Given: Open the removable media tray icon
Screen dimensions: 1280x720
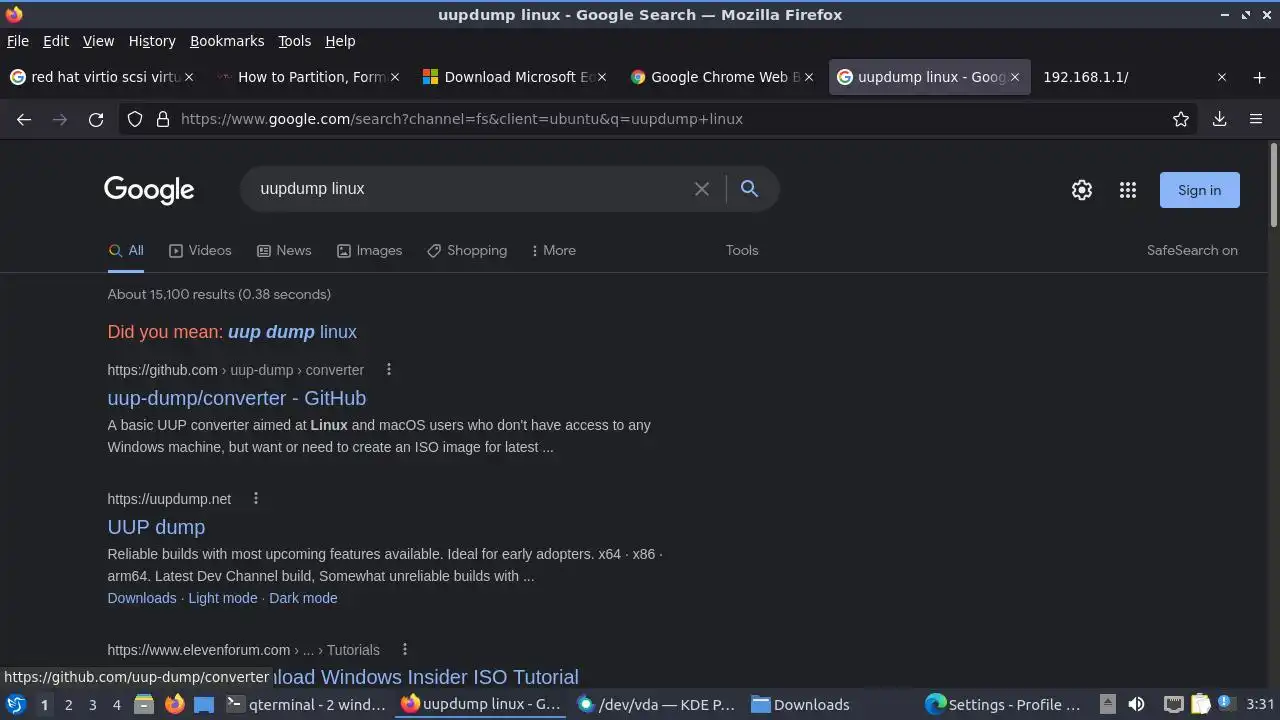Looking at the screenshot, I should tap(1107, 705).
